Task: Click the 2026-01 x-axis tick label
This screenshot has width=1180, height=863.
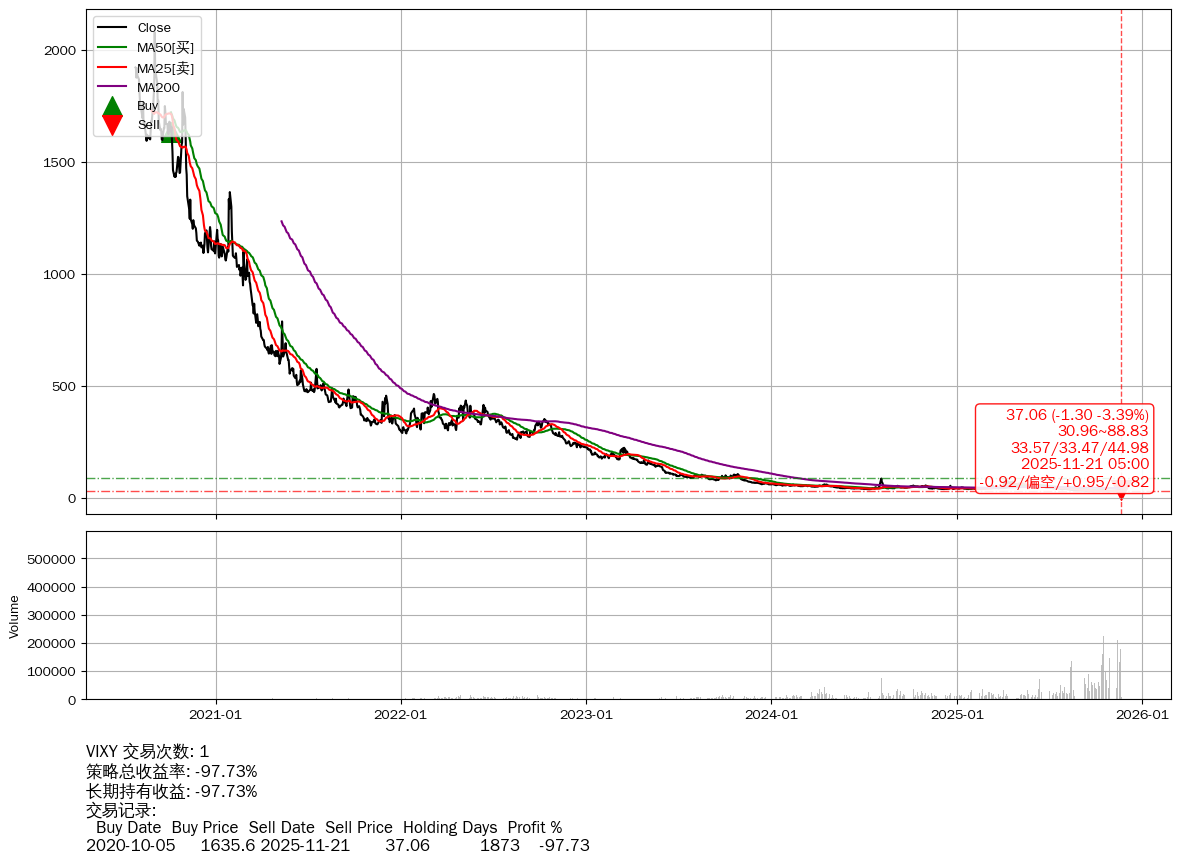Action: pos(1142,715)
